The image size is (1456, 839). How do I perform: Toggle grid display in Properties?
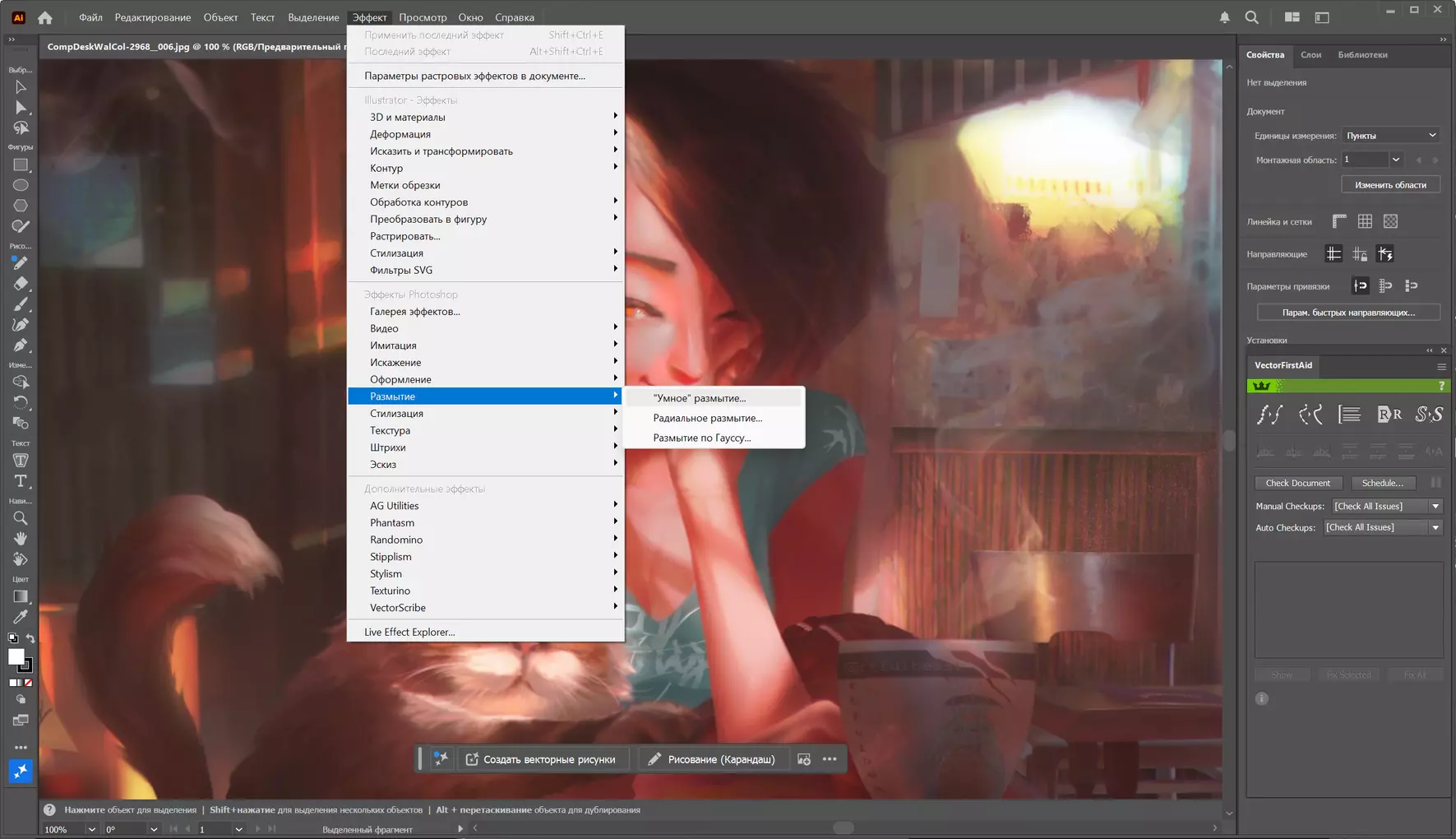[x=1365, y=221]
